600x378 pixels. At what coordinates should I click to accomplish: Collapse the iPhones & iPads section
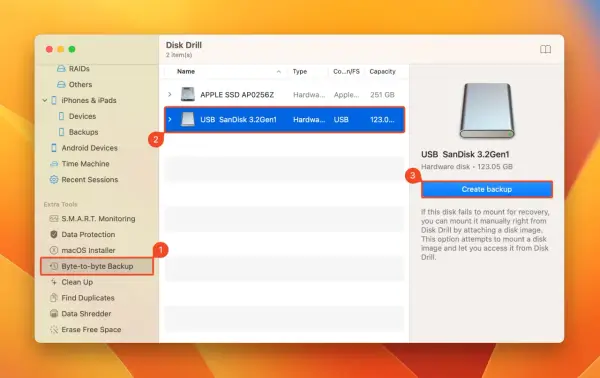pos(45,100)
